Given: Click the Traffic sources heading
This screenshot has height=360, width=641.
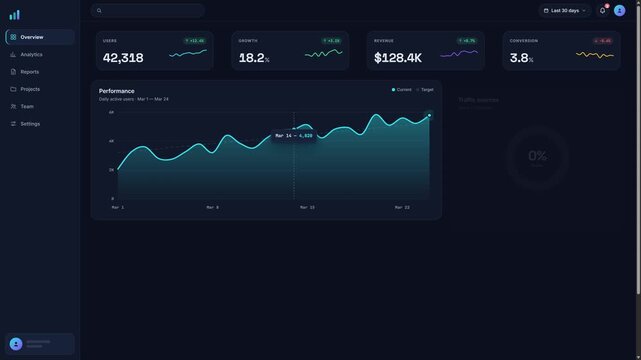Looking at the screenshot, I should [x=478, y=100].
